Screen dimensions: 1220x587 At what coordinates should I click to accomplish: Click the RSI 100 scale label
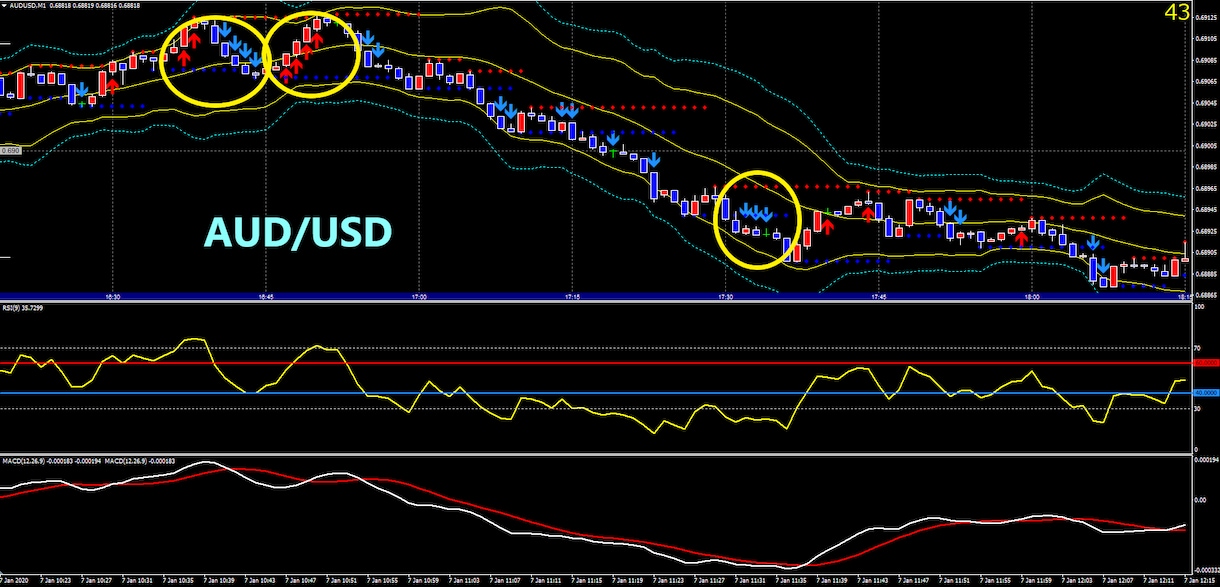(1200, 306)
